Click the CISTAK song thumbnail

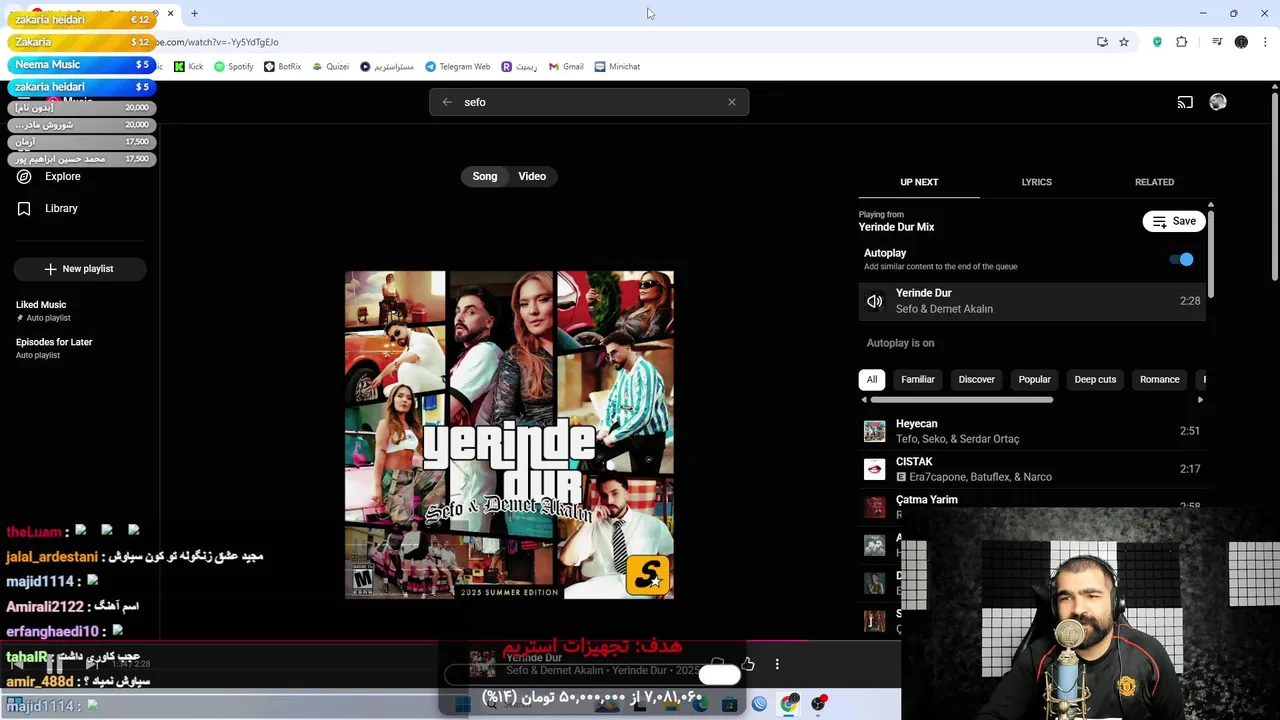(875, 469)
